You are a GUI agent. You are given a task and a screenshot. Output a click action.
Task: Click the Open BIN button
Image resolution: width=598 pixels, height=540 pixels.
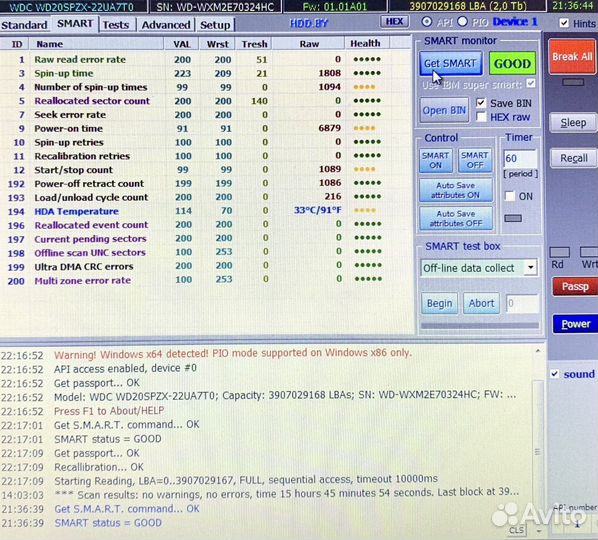(x=444, y=111)
